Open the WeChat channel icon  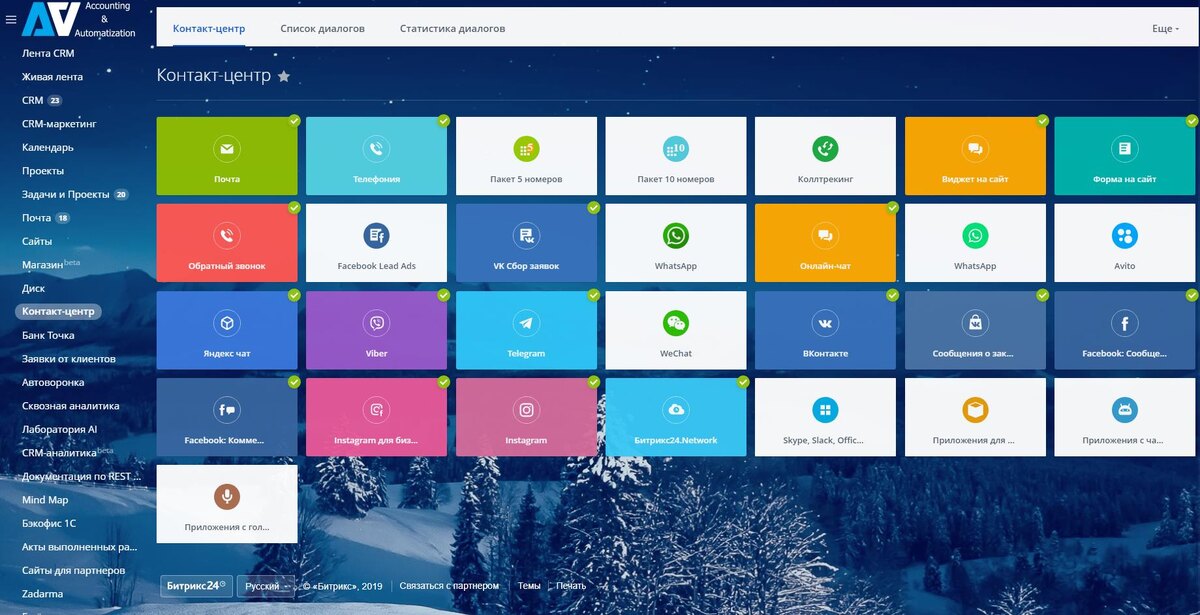pos(676,323)
